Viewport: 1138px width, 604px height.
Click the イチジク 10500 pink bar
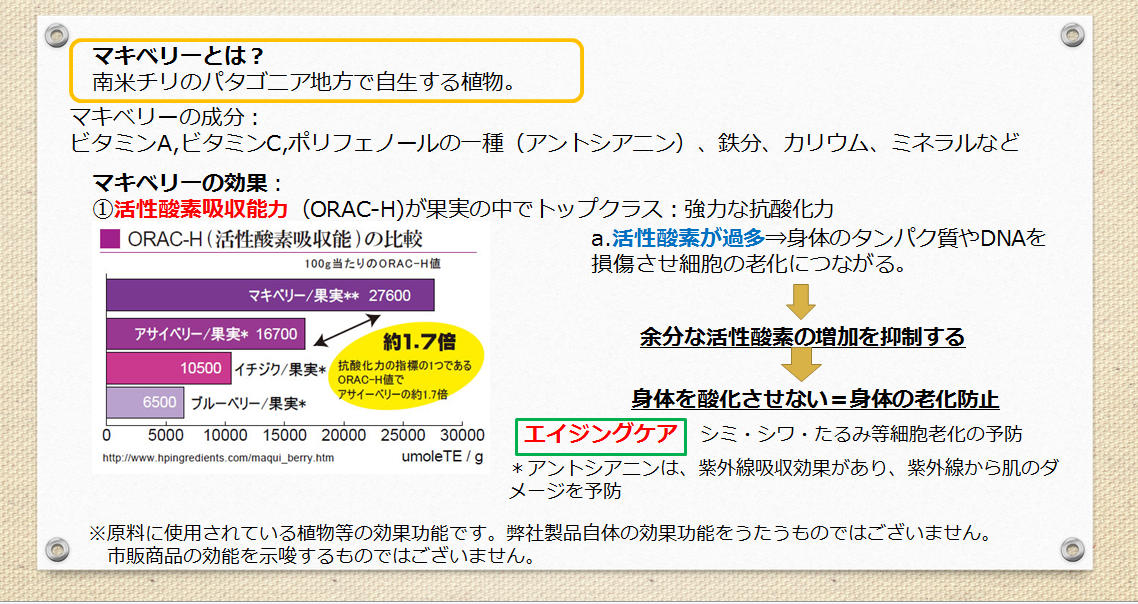pos(169,368)
